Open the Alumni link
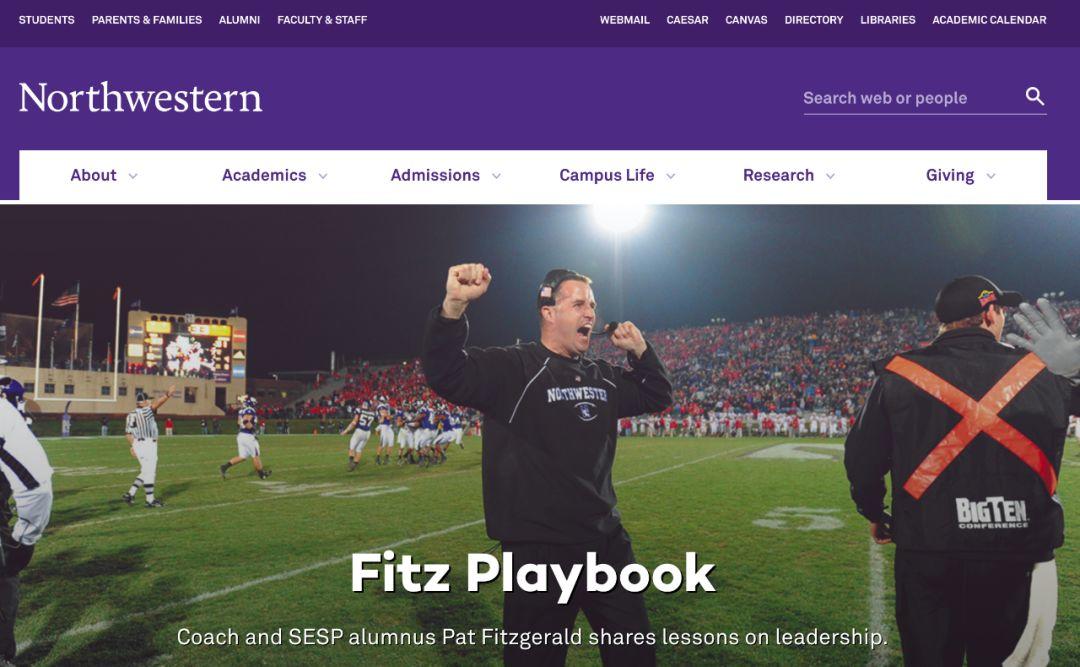1080x667 pixels. pos(239,20)
